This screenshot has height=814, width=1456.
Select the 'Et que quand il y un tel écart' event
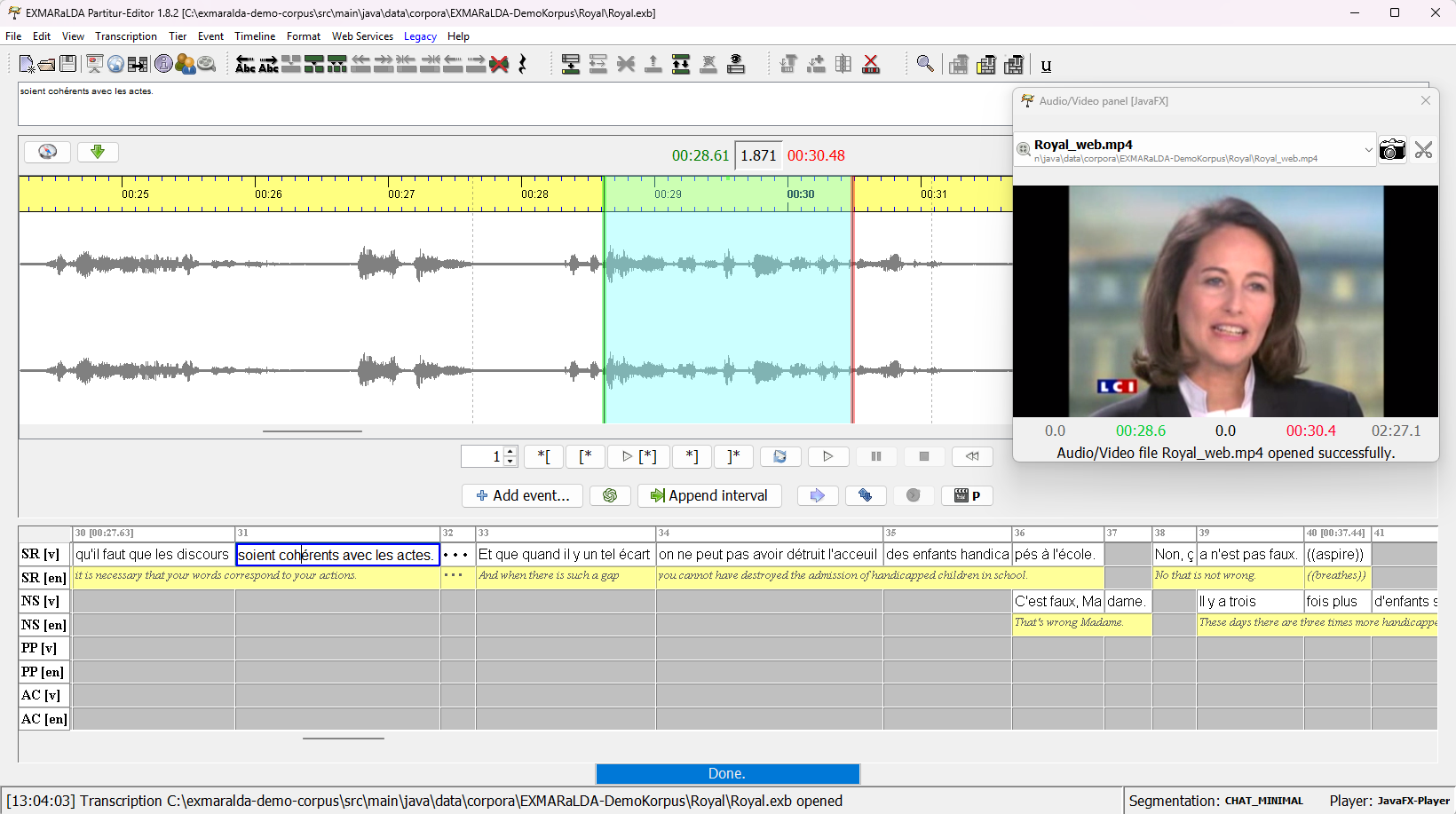[565, 554]
